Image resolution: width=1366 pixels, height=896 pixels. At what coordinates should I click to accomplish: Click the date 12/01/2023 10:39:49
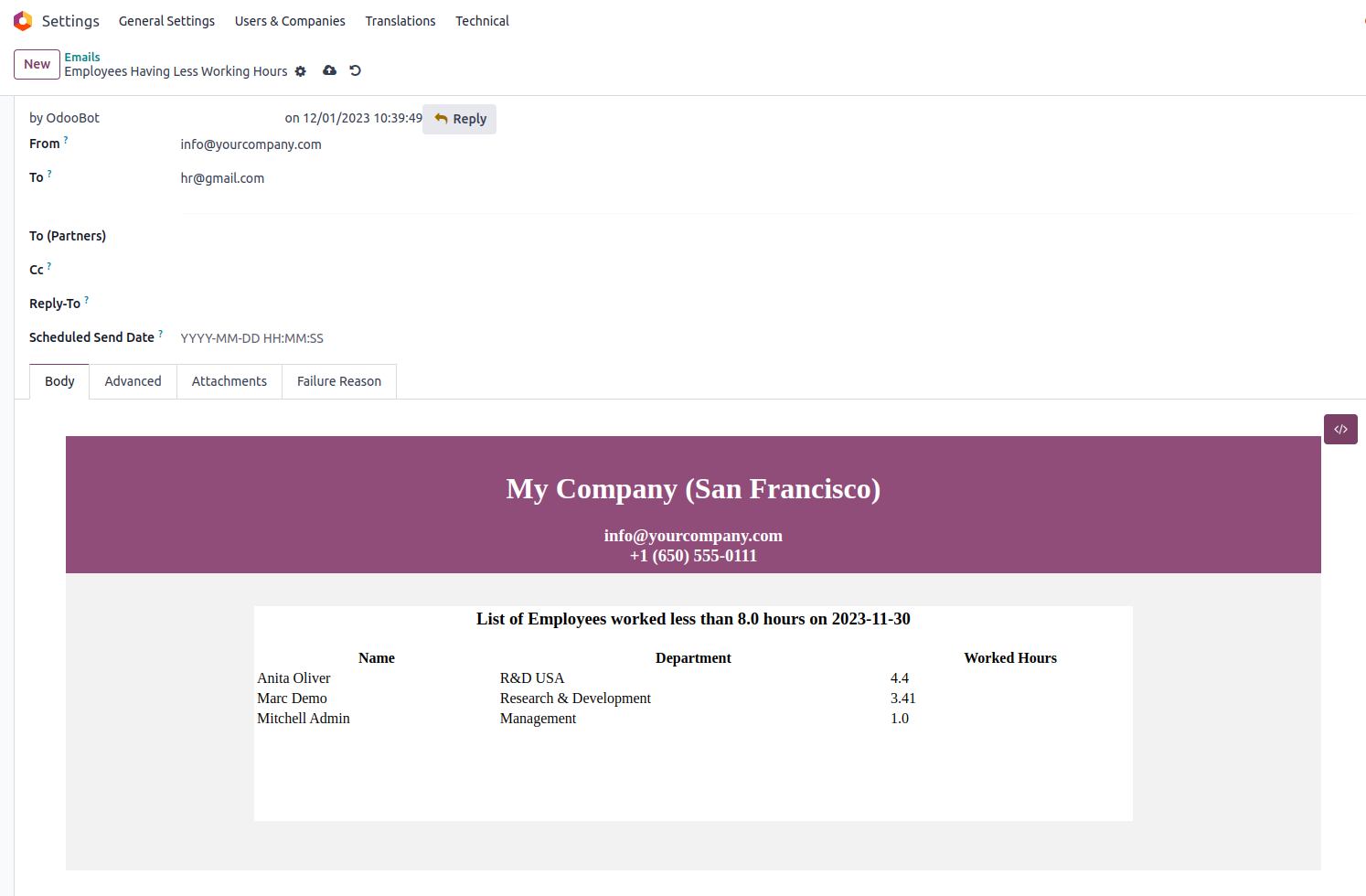point(363,118)
